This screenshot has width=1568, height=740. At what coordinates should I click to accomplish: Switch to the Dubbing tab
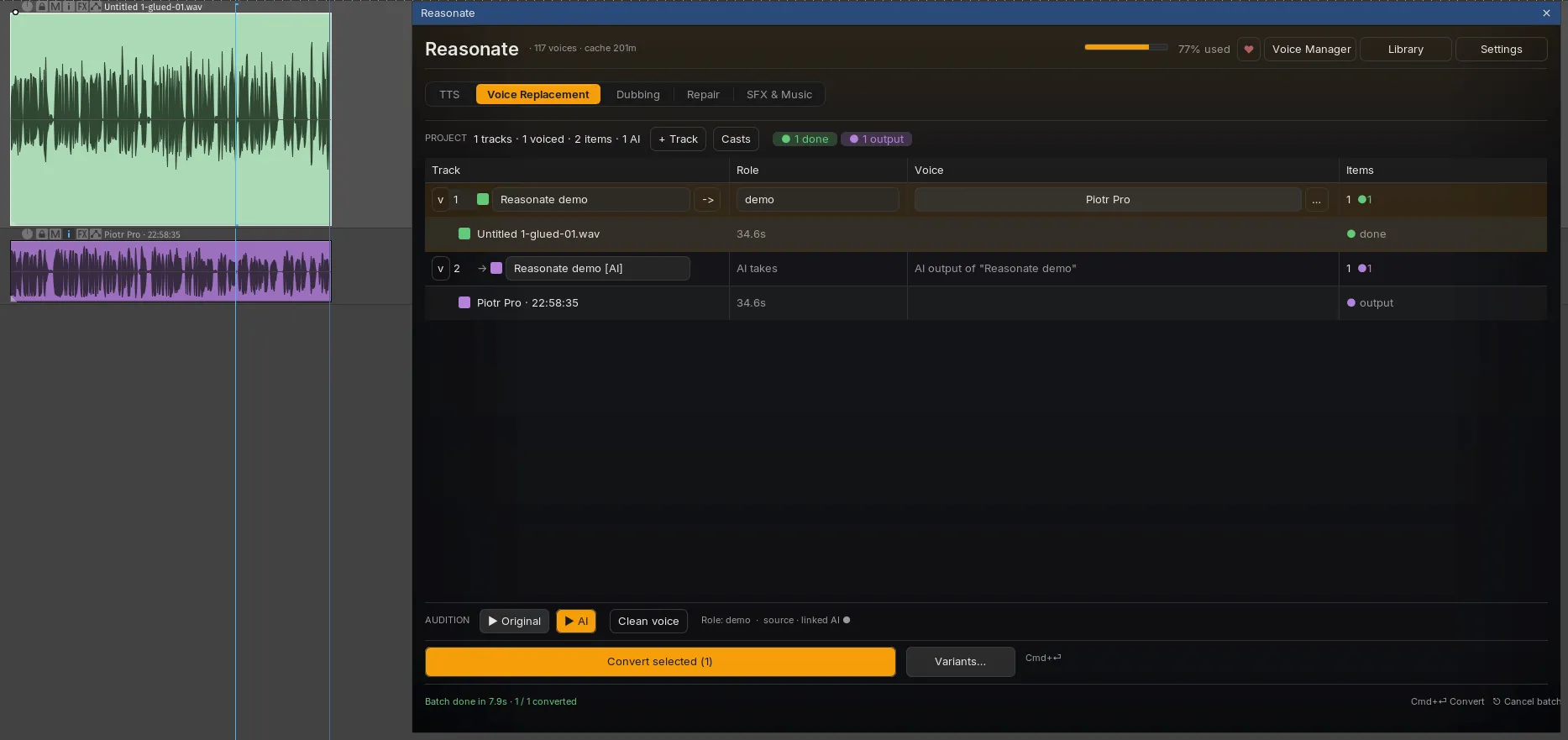pos(637,94)
